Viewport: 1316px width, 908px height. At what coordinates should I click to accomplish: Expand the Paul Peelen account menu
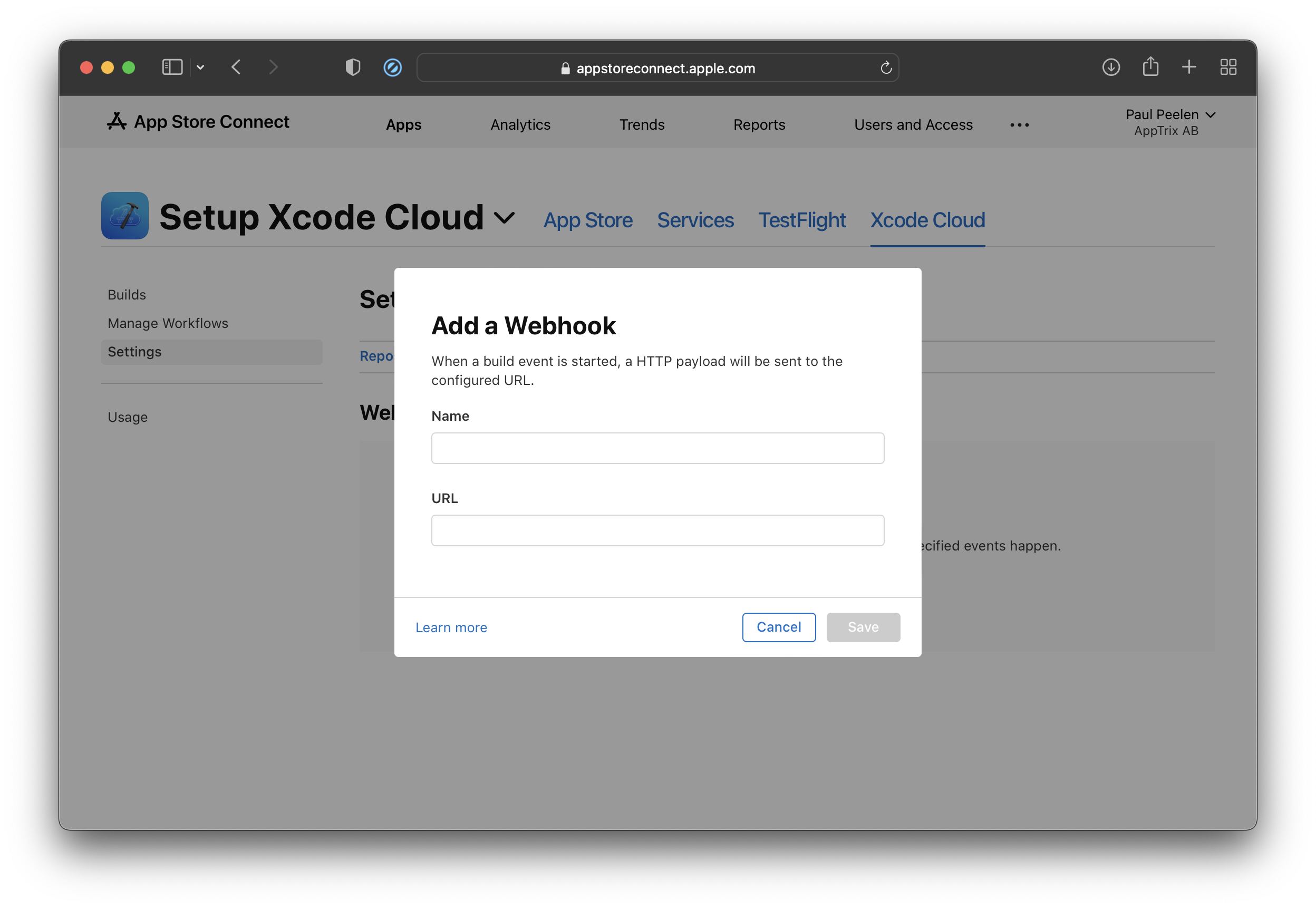click(1170, 122)
